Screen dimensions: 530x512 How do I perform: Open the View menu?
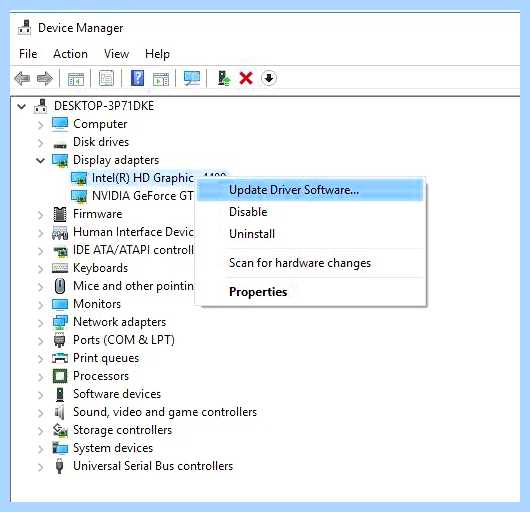pos(116,54)
